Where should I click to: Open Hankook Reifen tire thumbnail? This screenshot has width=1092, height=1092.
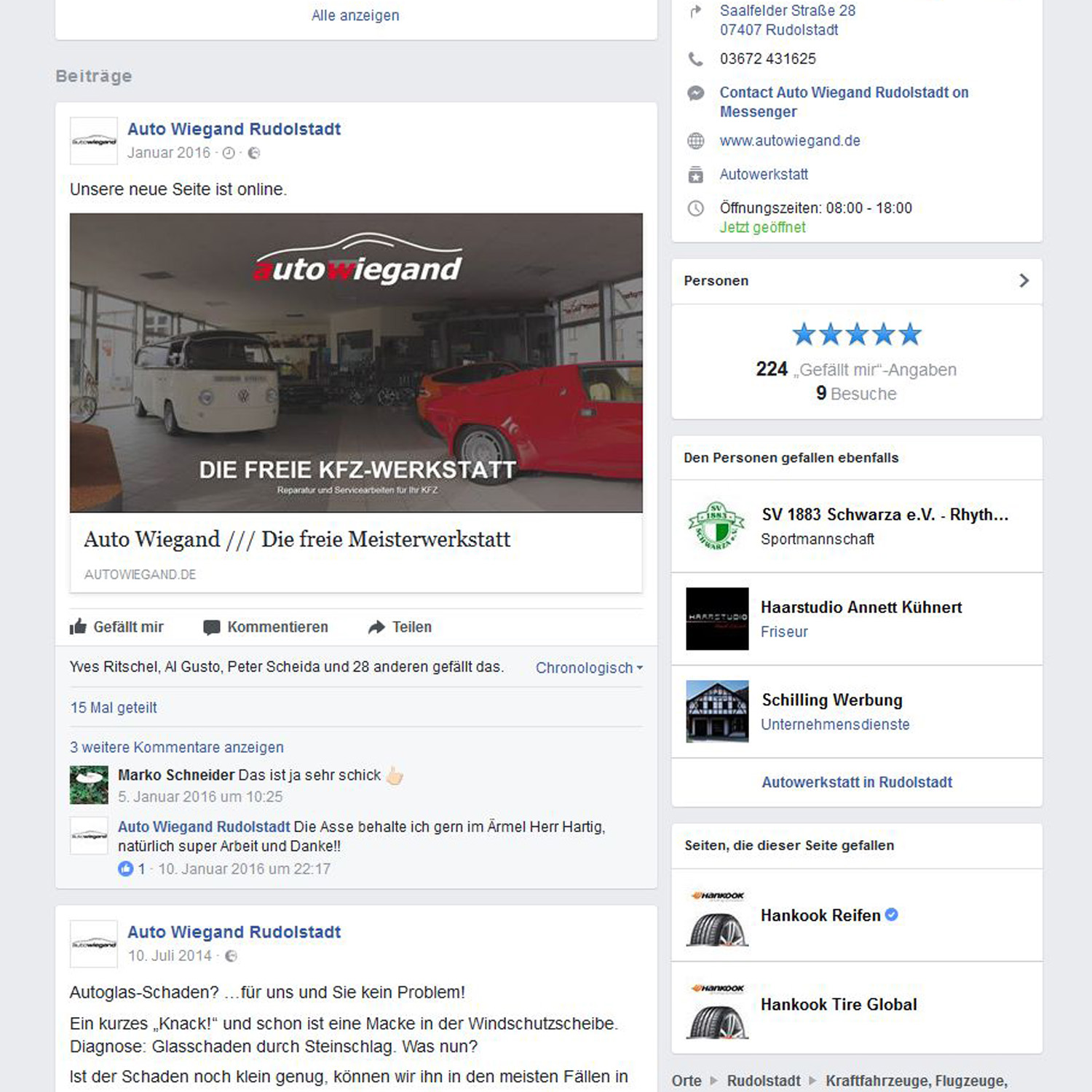point(717,916)
